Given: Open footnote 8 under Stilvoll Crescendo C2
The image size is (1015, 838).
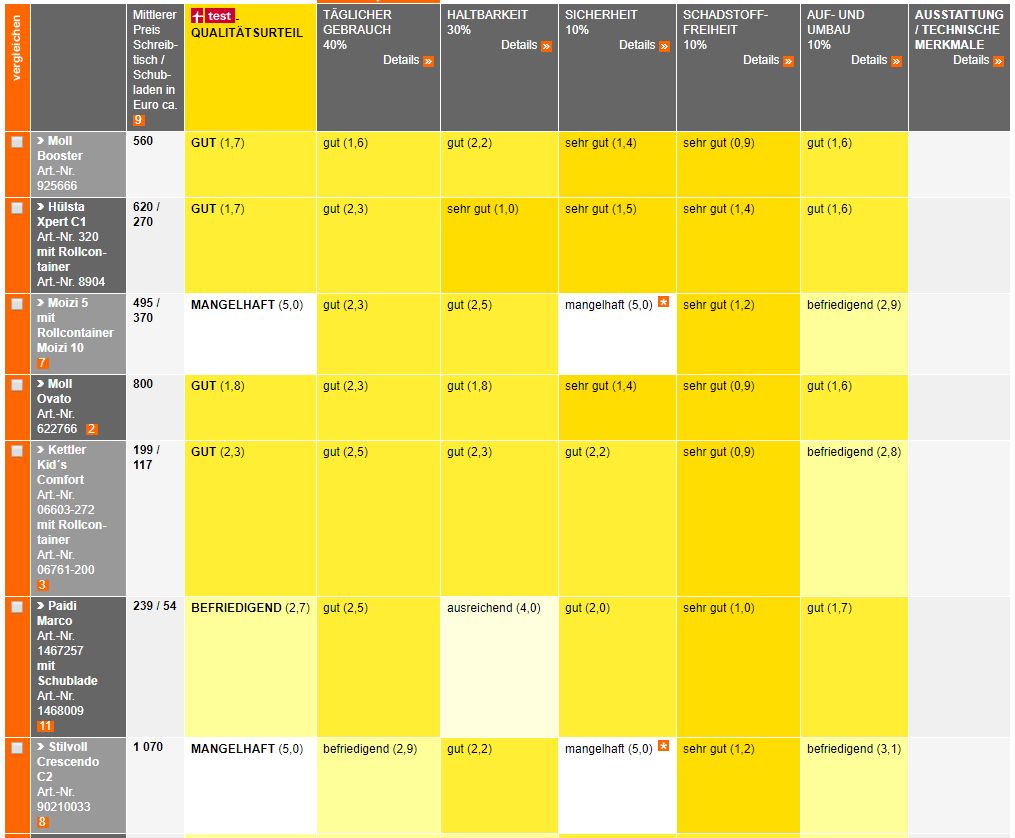Looking at the screenshot, I should tap(42, 822).
